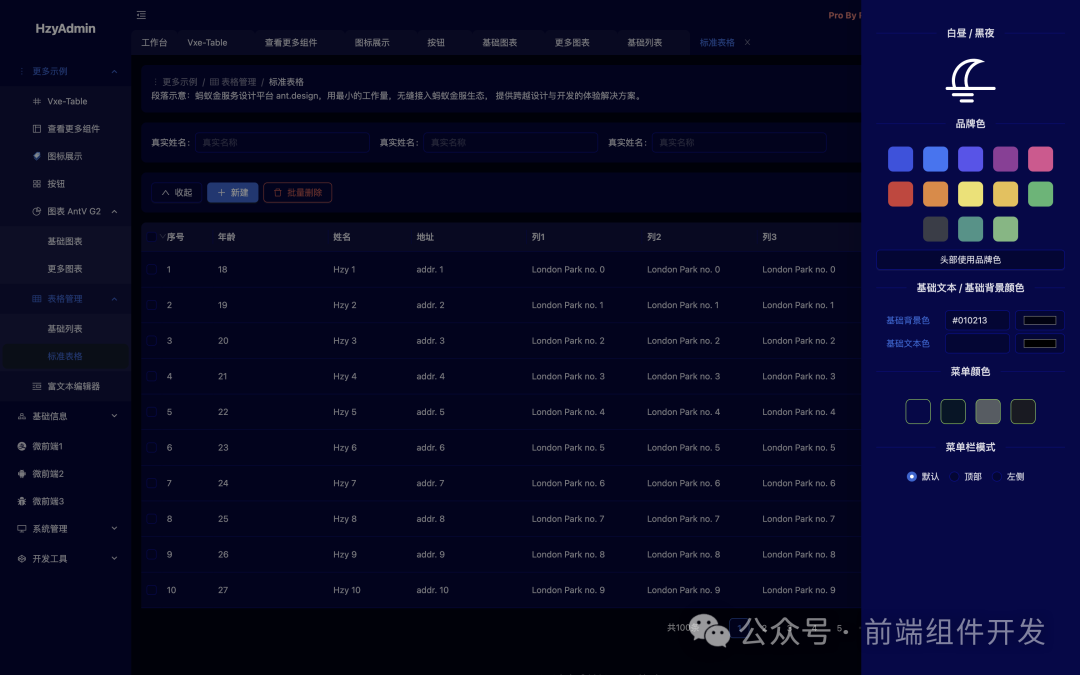Viewport: 1080px width, 675px height.
Task: Check the row with Hzy 5
Action: [x=152, y=412]
